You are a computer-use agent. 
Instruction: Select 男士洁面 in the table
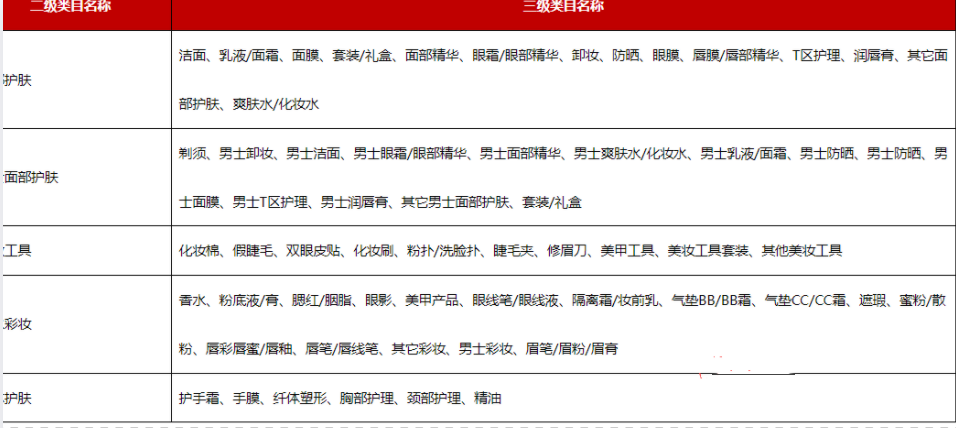click(313, 153)
